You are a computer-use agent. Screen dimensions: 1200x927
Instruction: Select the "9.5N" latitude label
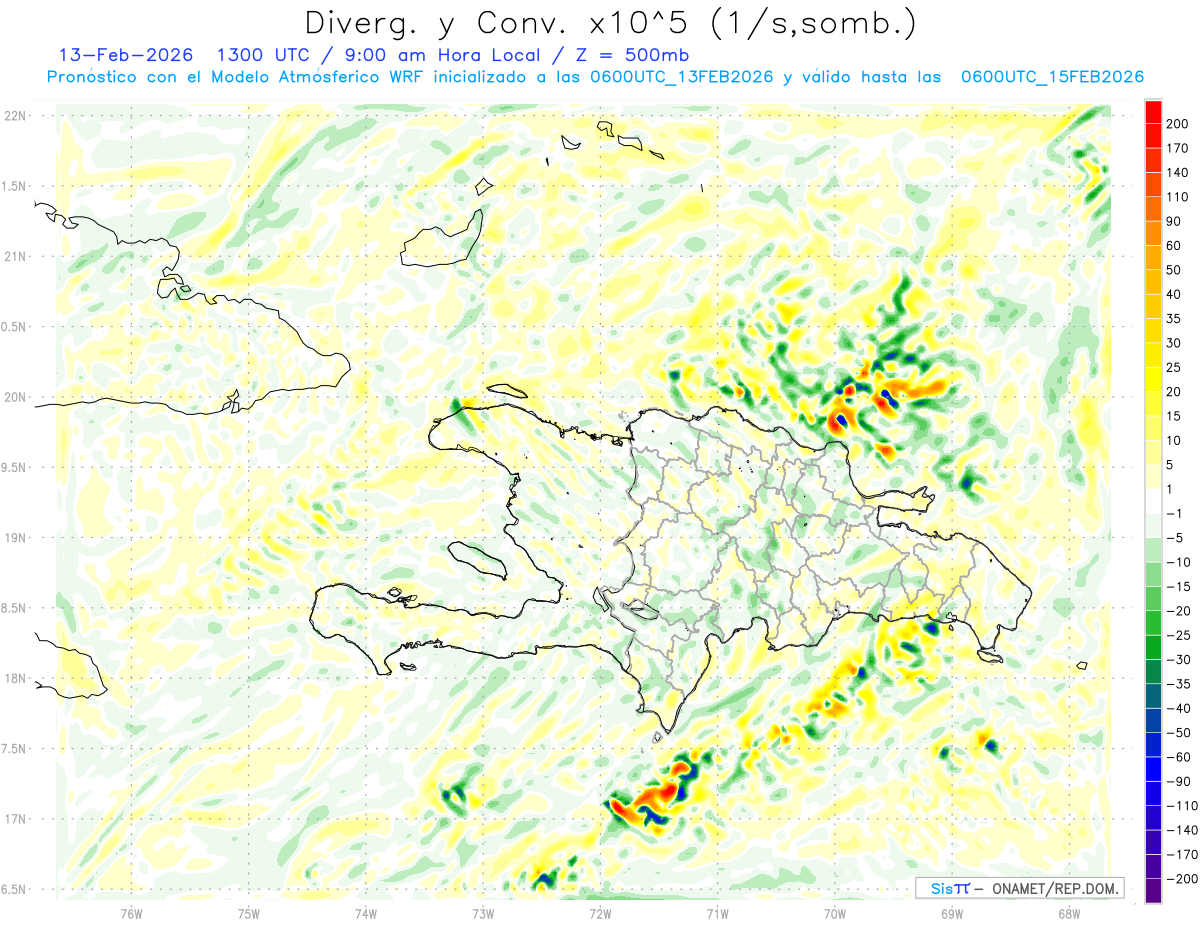13,467
